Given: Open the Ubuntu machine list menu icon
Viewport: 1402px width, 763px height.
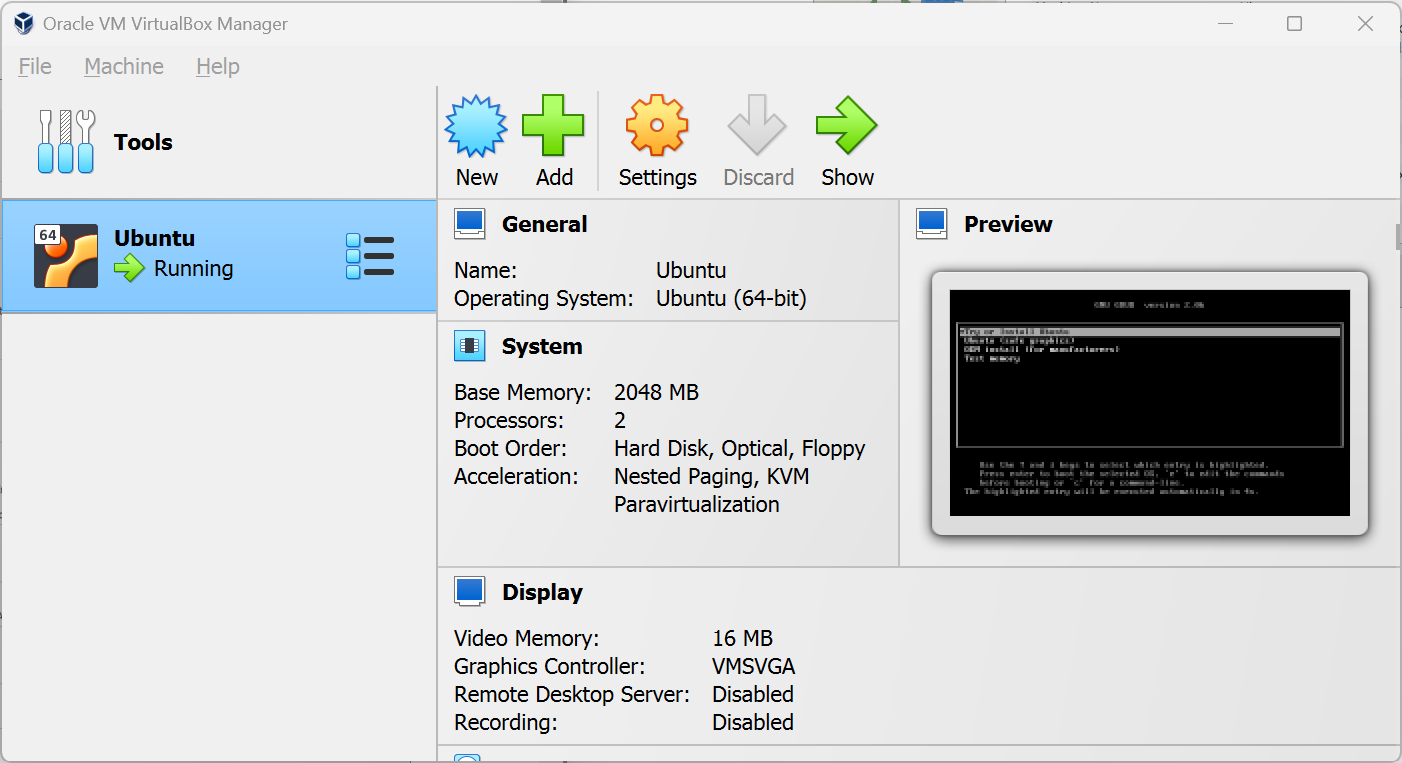Looking at the screenshot, I should click(370, 256).
